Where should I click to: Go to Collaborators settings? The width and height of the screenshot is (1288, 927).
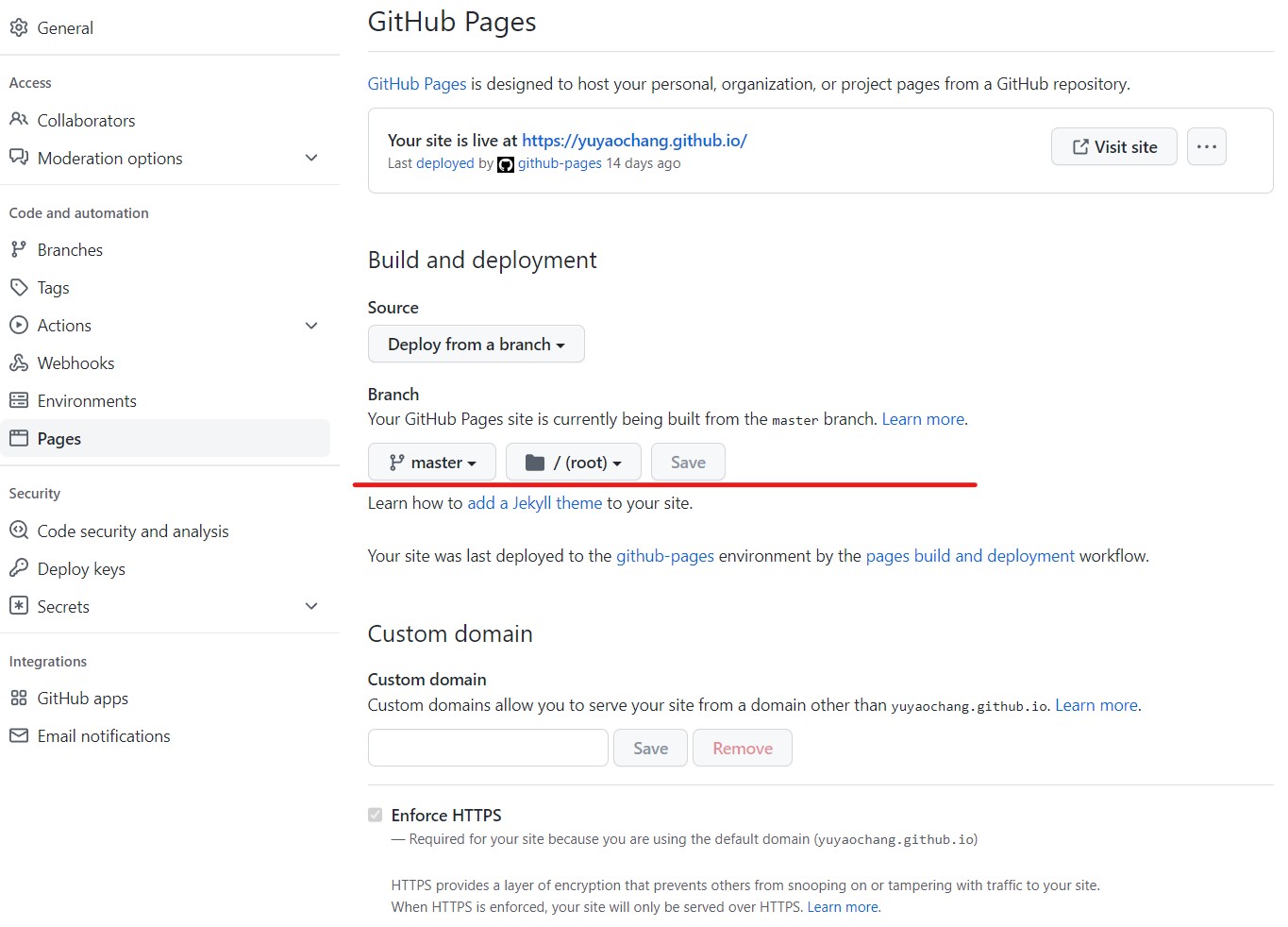[x=165, y=120]
